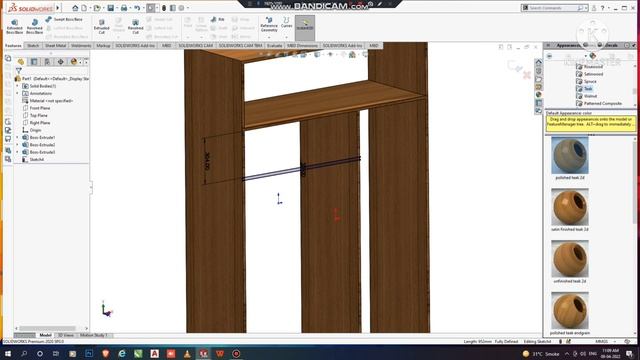Click the filter funnel icon in tree
The width and height of the screenshot is (640, 360).
coord(18,71)
